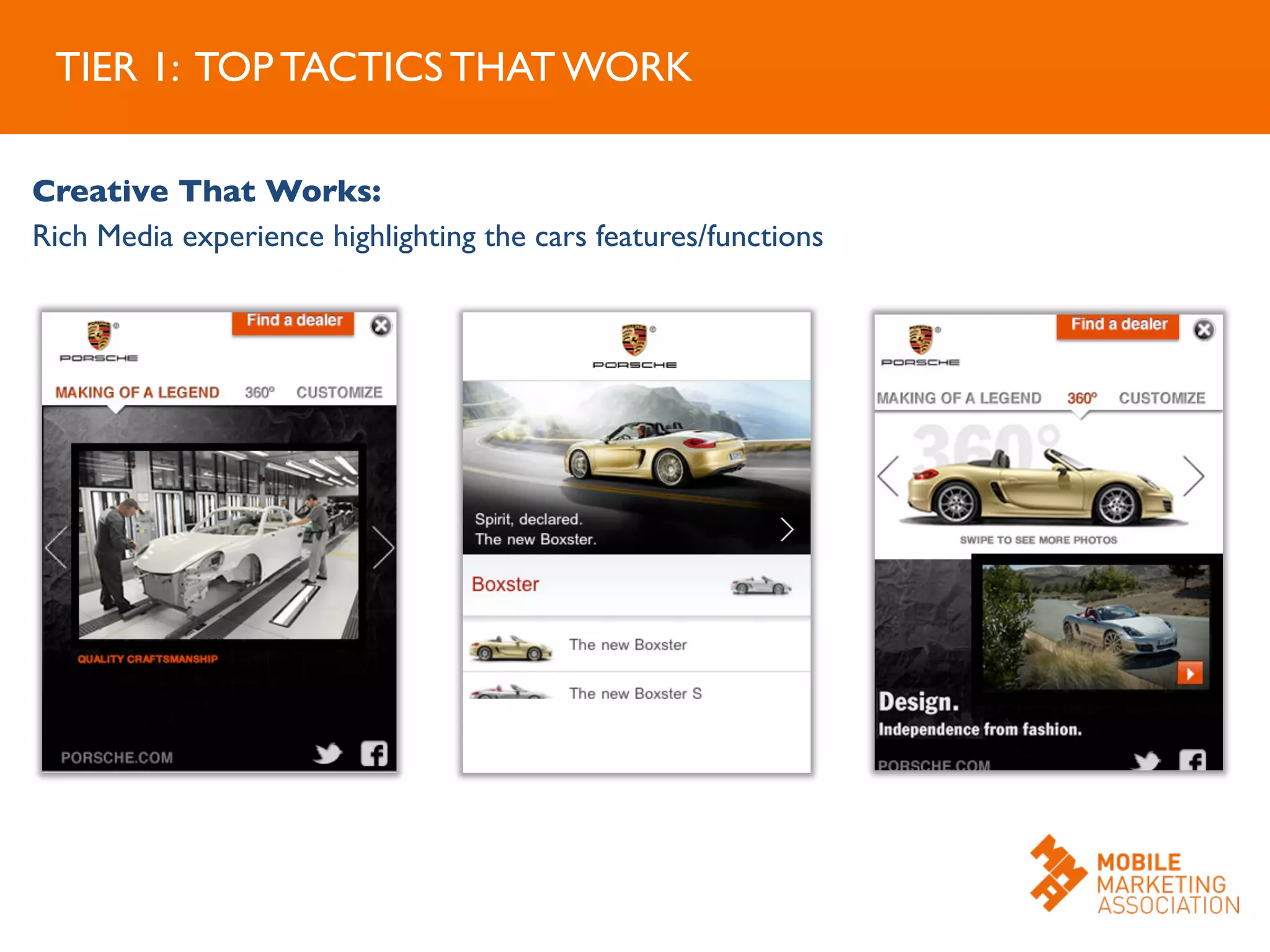Click Independence from fashion. text
This screenshot has width=1270, height=952.
pyautogui.click(x=980, y=729)
